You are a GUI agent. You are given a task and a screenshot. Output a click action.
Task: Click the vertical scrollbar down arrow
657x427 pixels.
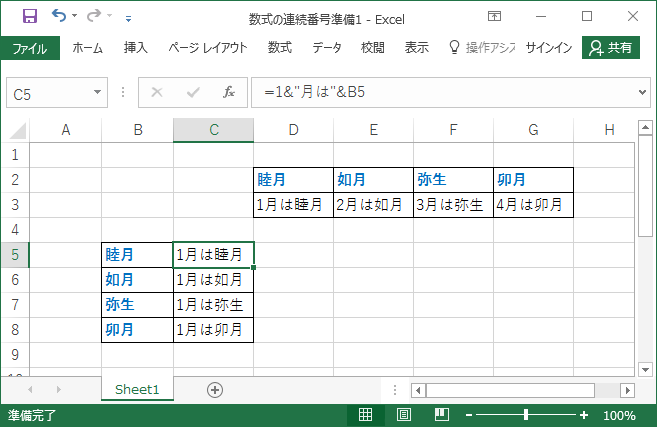pos(645,370)
